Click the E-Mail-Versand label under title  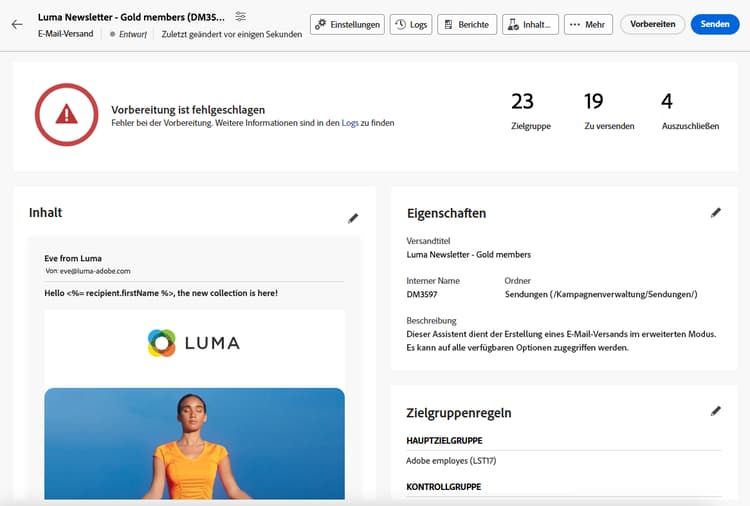pyautogui.click(x=66, y=34)
